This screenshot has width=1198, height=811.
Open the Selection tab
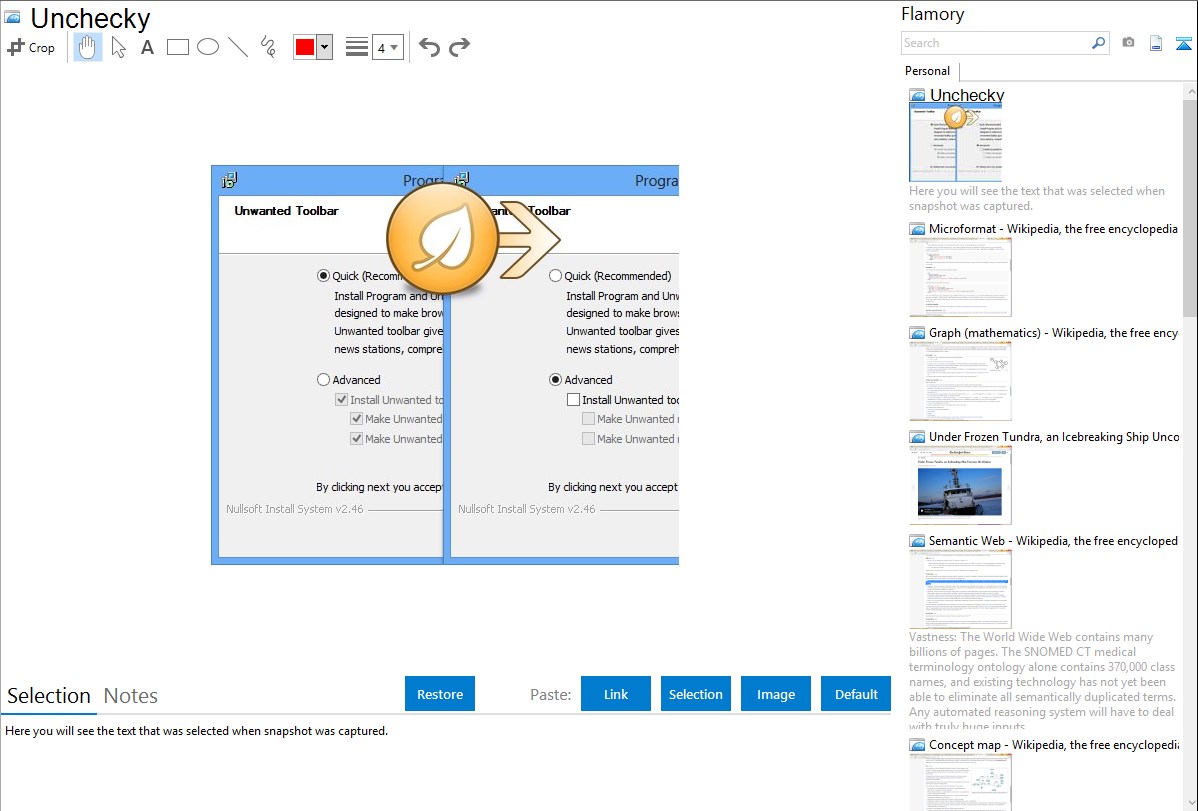(x=49, y=696)
